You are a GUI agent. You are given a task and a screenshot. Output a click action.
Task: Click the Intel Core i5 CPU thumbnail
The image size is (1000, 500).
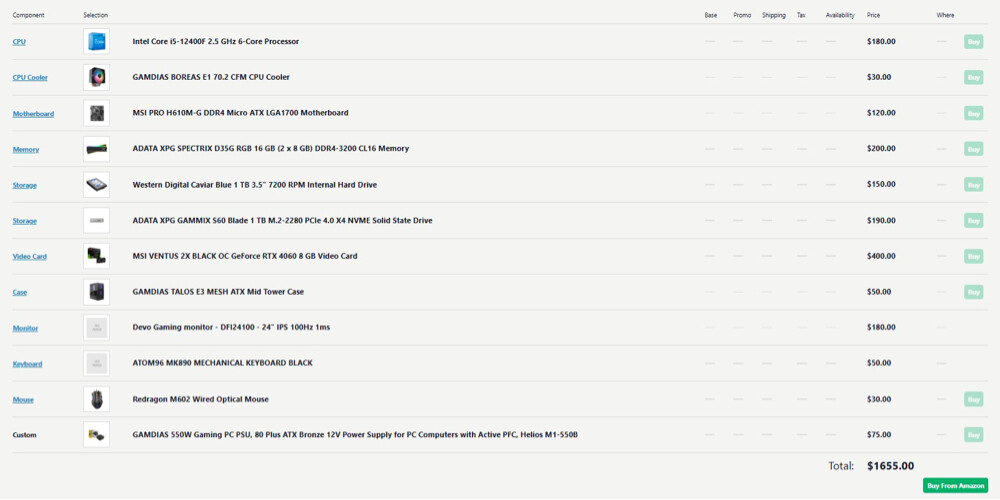click(96, 41)
